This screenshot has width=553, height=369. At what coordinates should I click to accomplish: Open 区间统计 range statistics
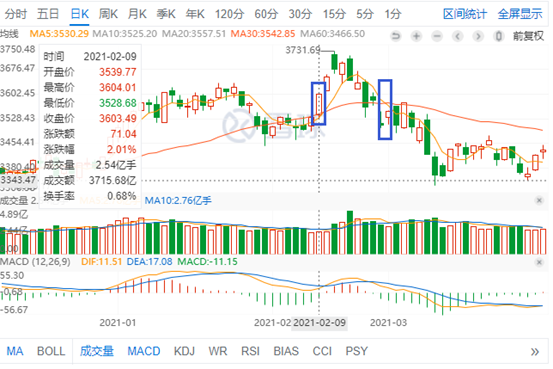[465, 14]
